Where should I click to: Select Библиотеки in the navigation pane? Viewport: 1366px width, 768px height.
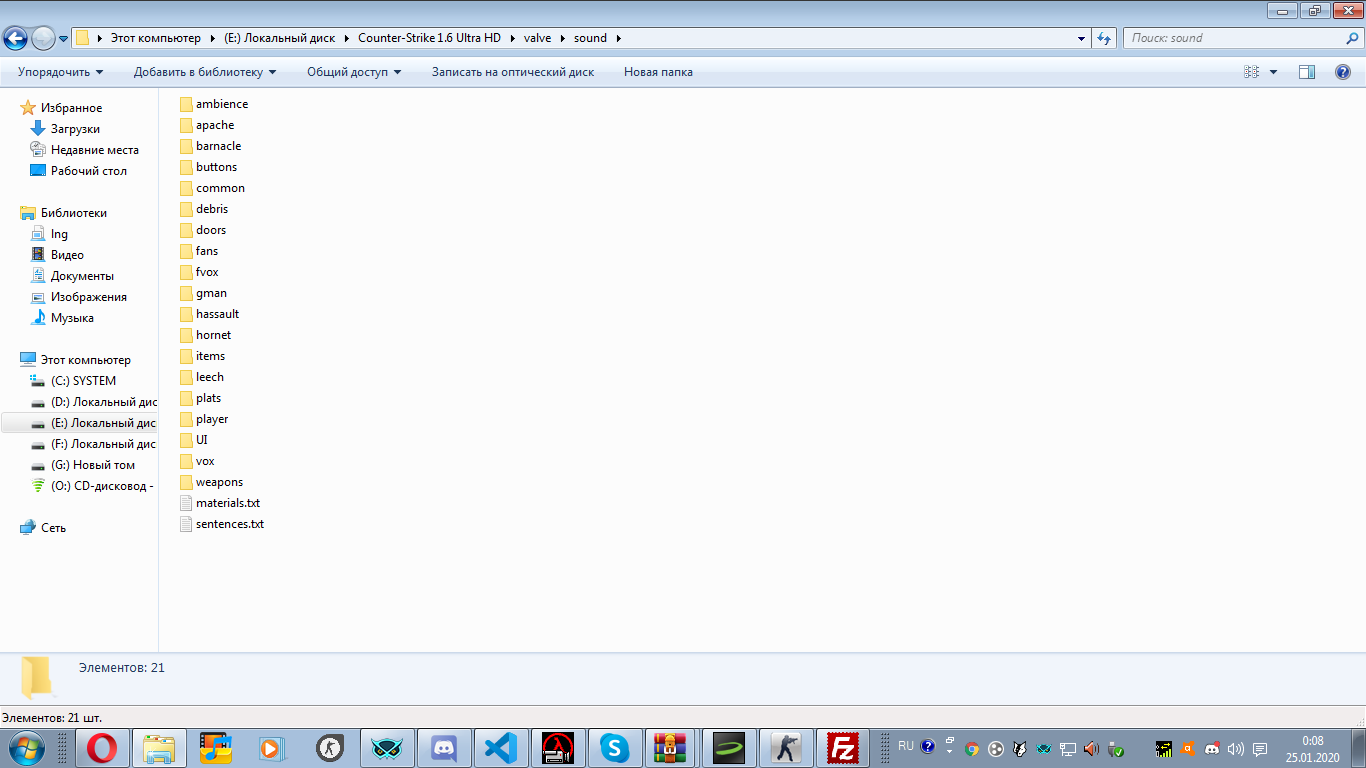click(74, 213)
